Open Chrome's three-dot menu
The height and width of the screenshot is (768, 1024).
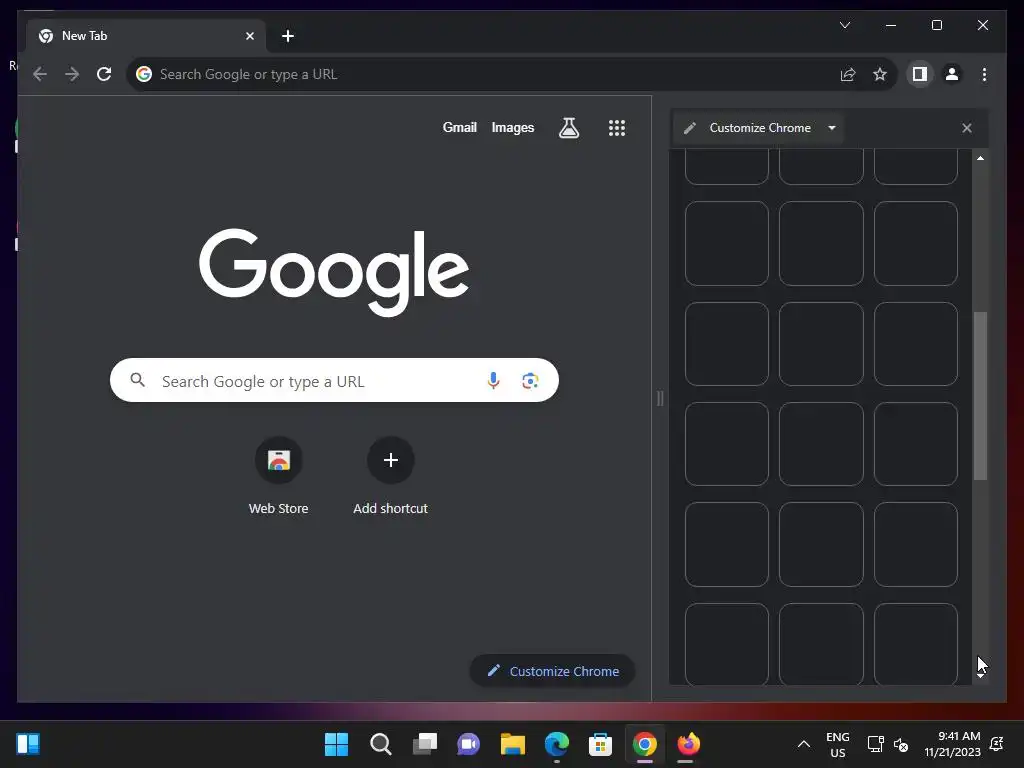[x=984, y=74]
